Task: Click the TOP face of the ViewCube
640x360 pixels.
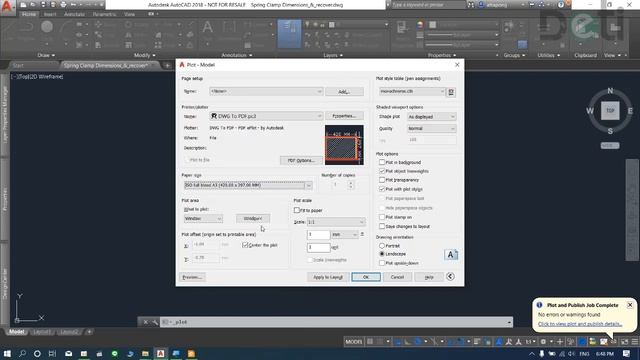Action: click(610, 111)
